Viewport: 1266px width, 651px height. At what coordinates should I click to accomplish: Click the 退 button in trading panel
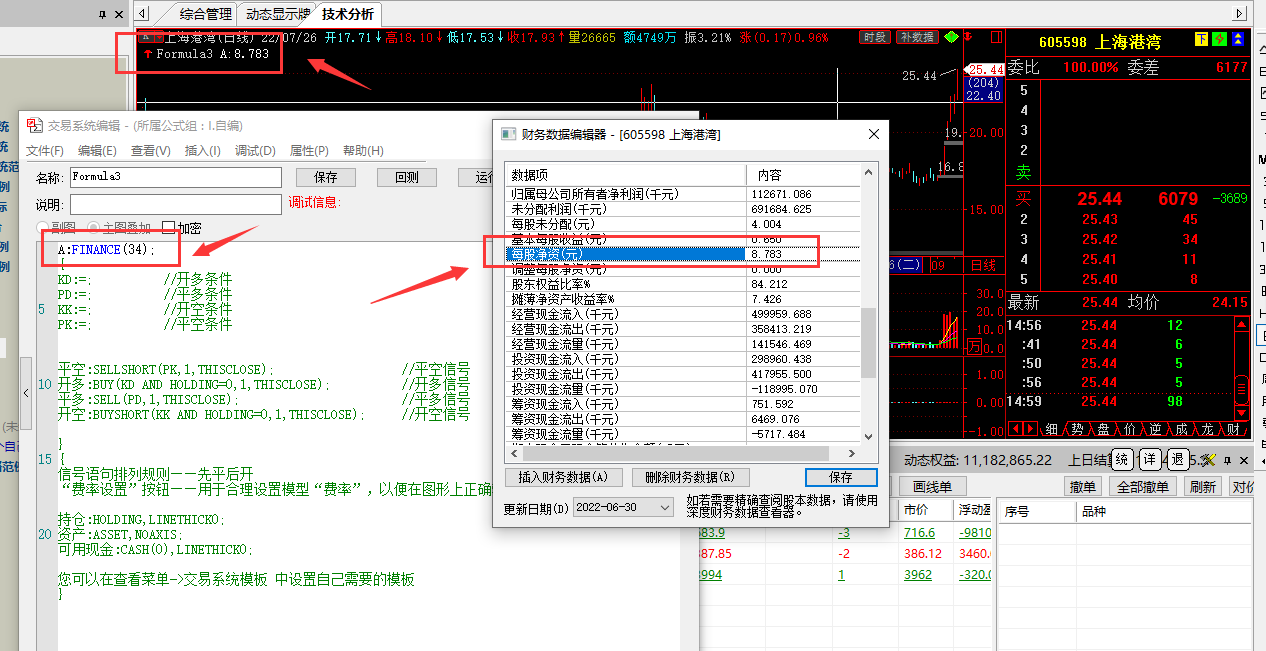pyautogui.click(x=1179, y=460)
